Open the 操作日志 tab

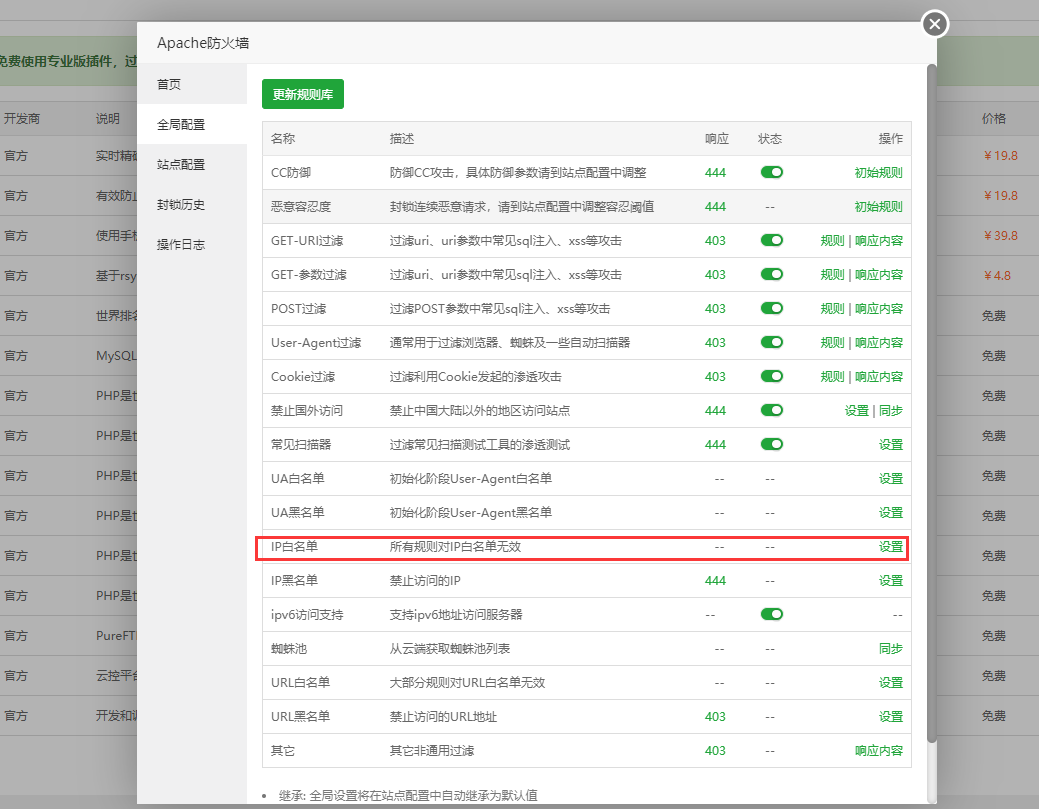(192, 244)
